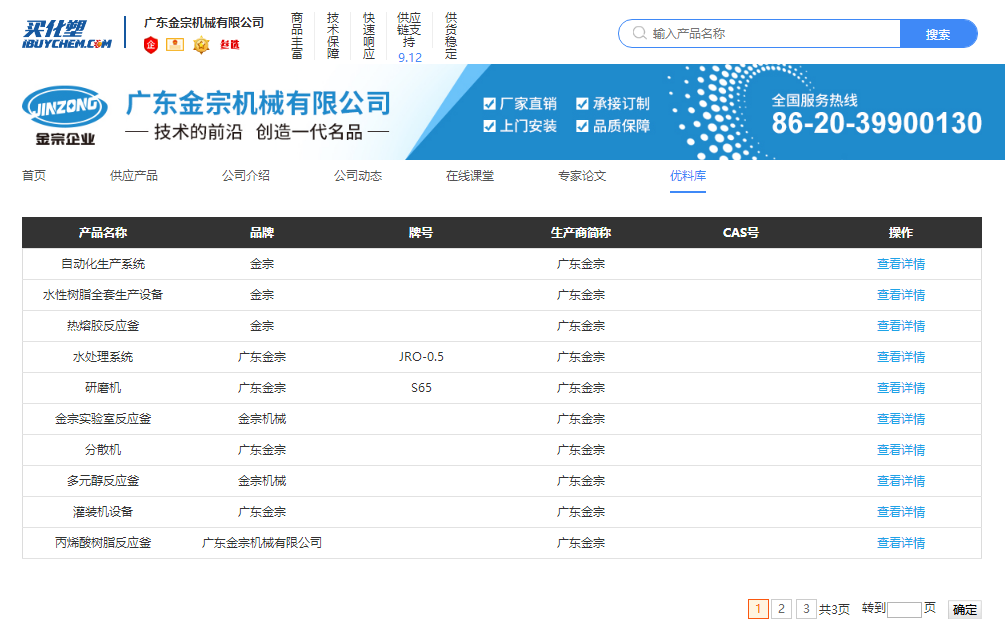
Task: Click the 研磨机 product name
Action: pos(103,388)
